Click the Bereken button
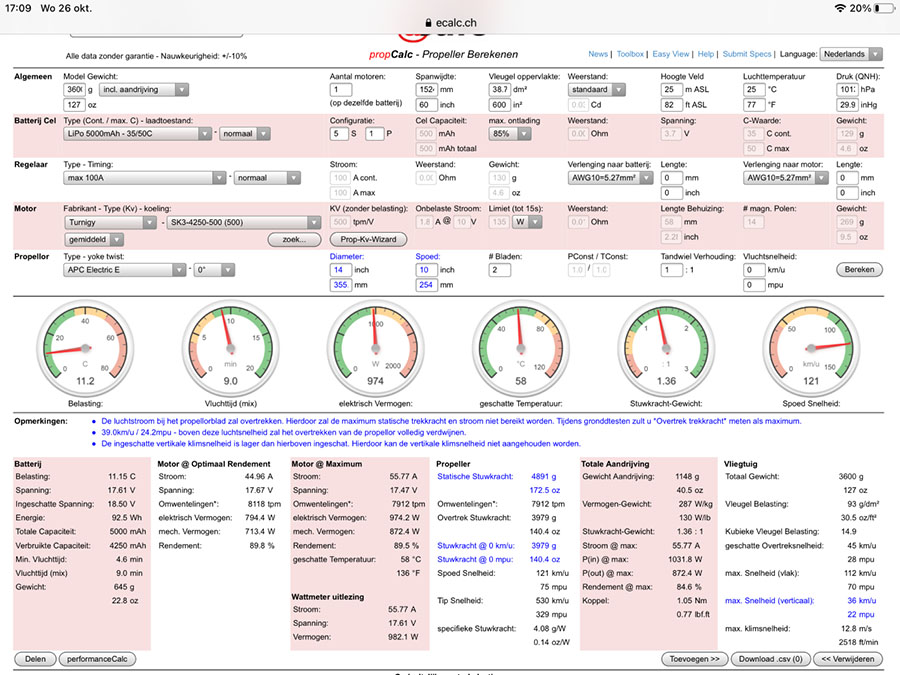This screenshot has height=675, width=900. 859,270
